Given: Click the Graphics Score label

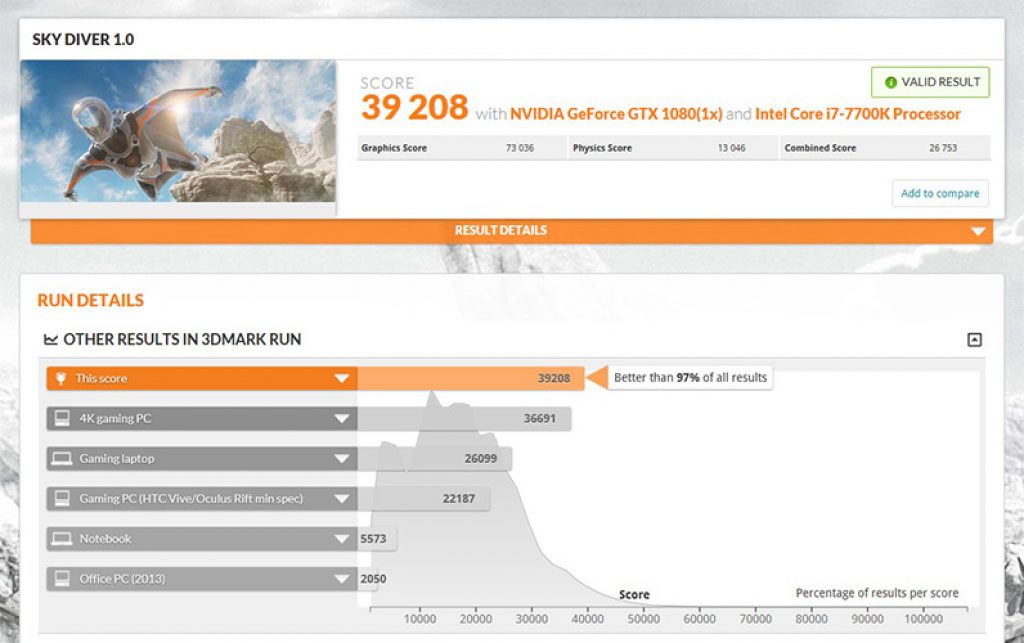Looking at the screenshot, I should 394,148.
